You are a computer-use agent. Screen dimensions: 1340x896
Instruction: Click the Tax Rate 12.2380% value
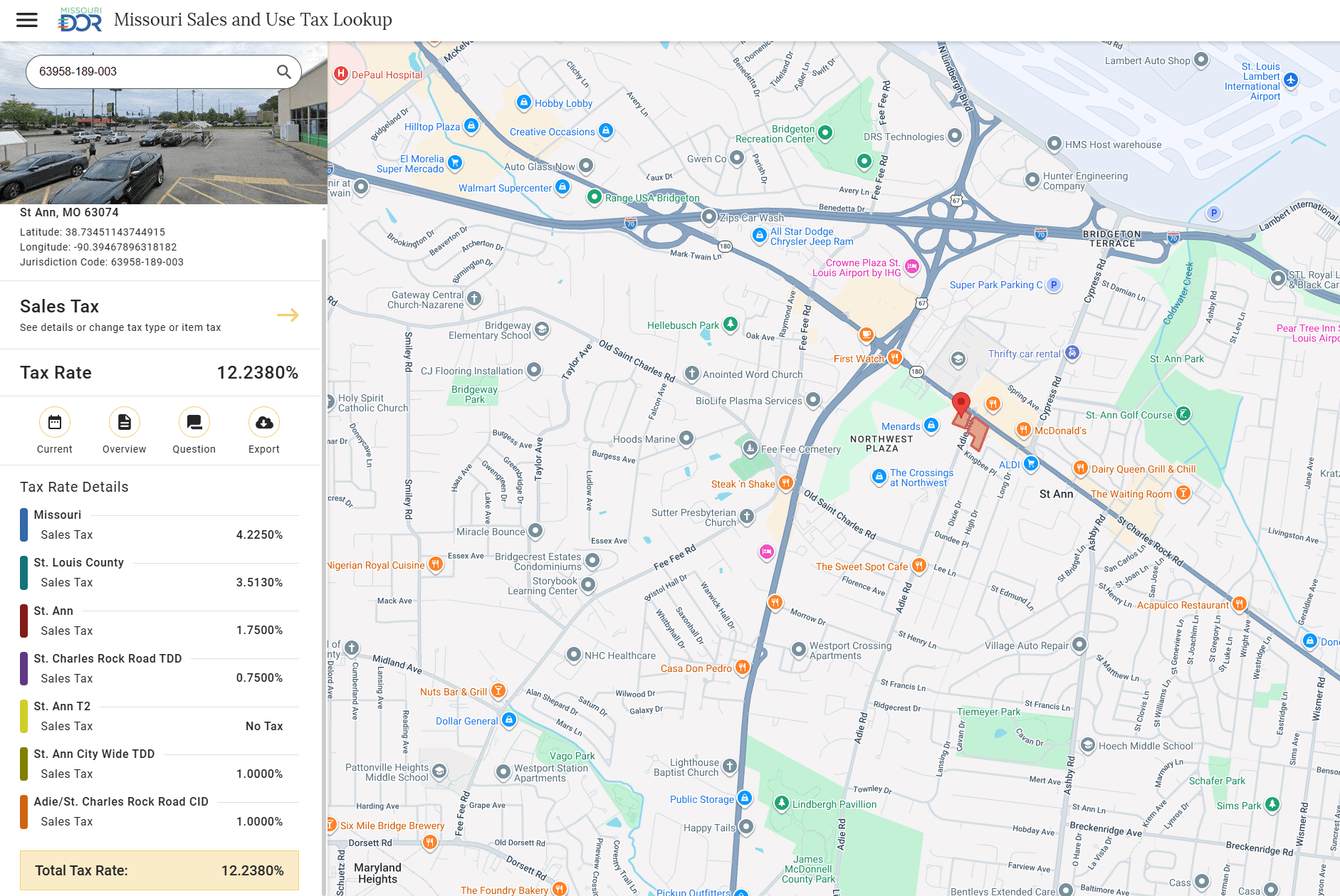tap(258, 373)
